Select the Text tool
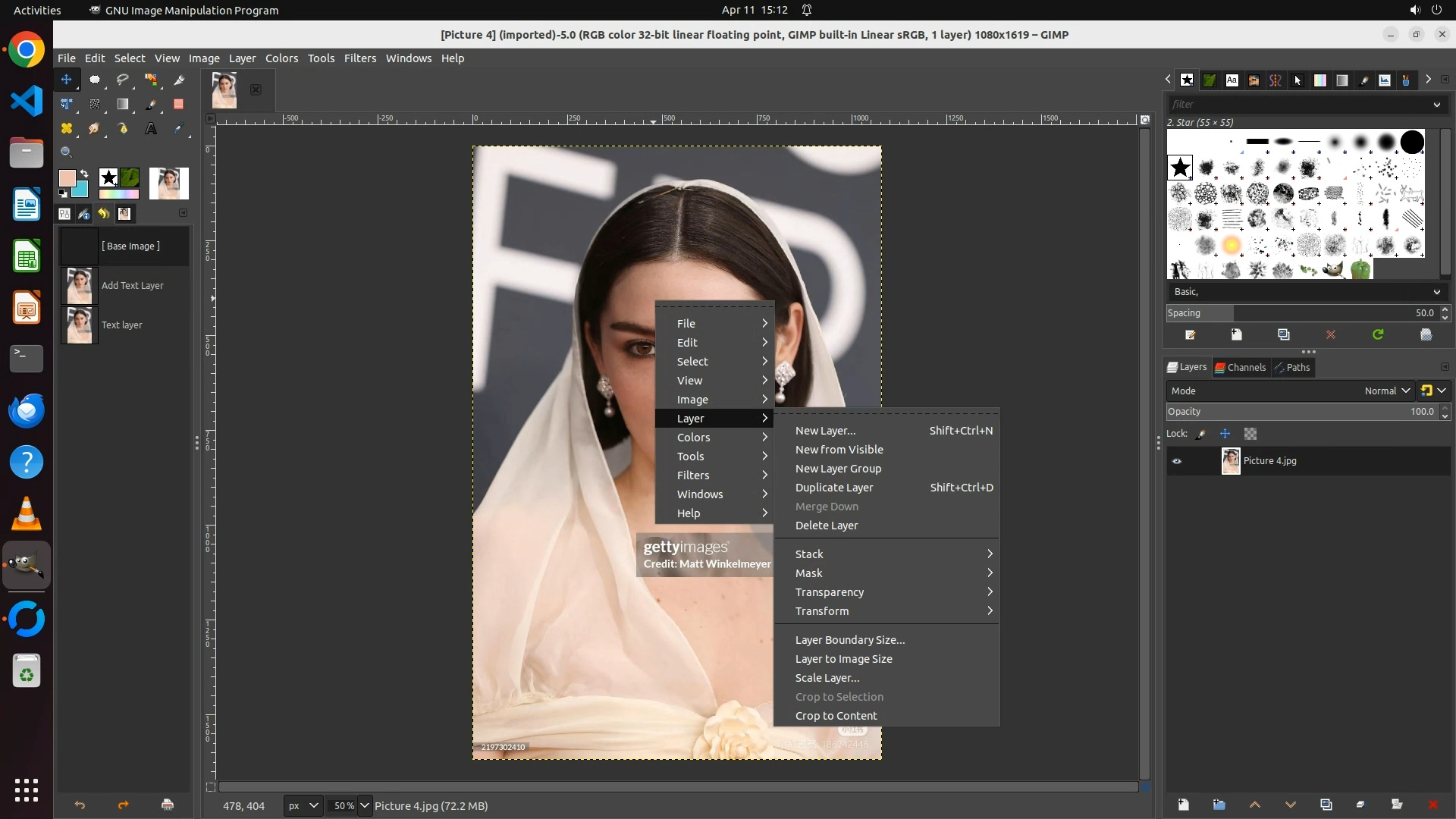This screenshot has height=819, width=1456. pos(151,128)
